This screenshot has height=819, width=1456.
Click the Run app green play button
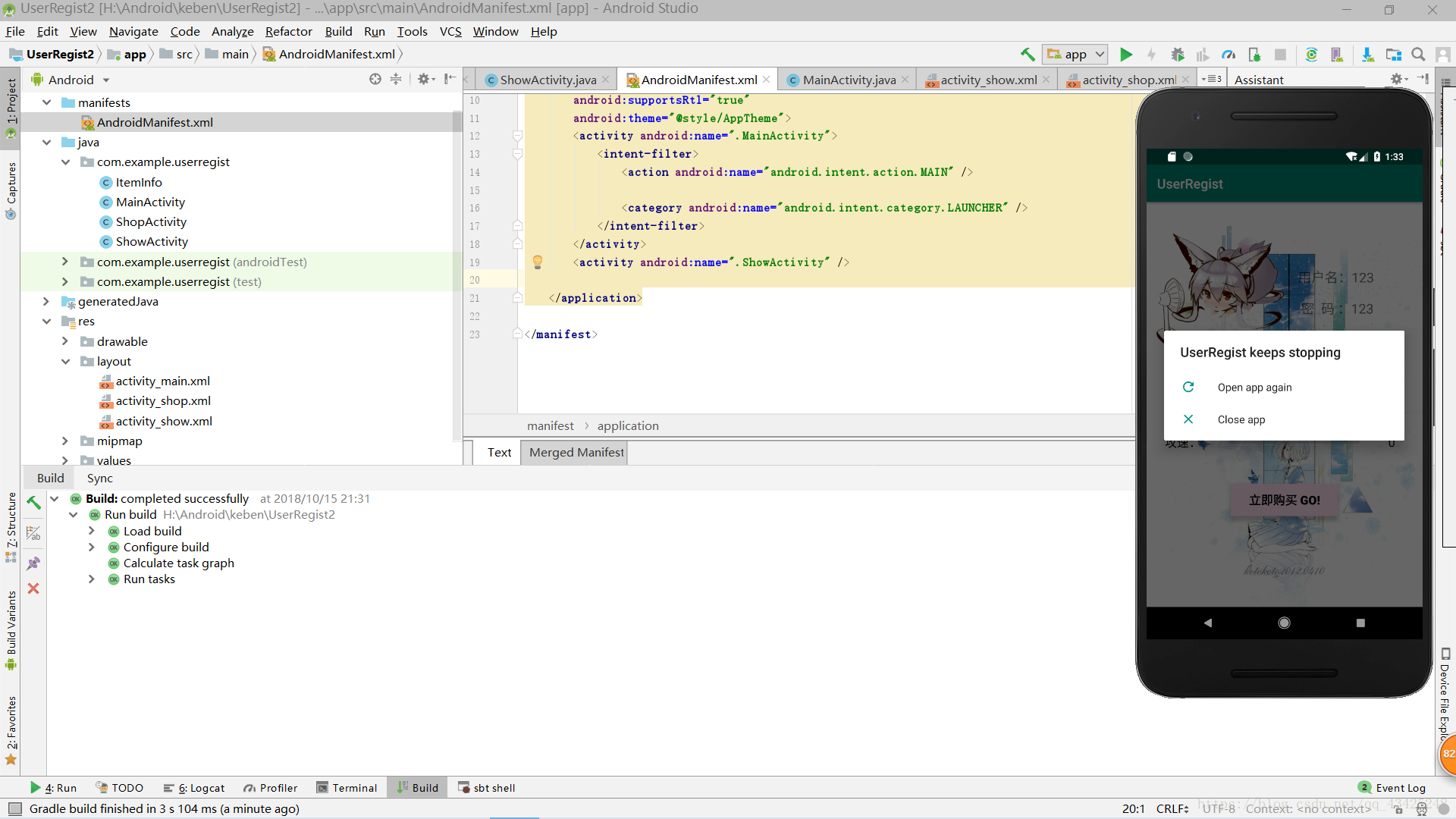pyautogui.click(x=1125, y=54)
